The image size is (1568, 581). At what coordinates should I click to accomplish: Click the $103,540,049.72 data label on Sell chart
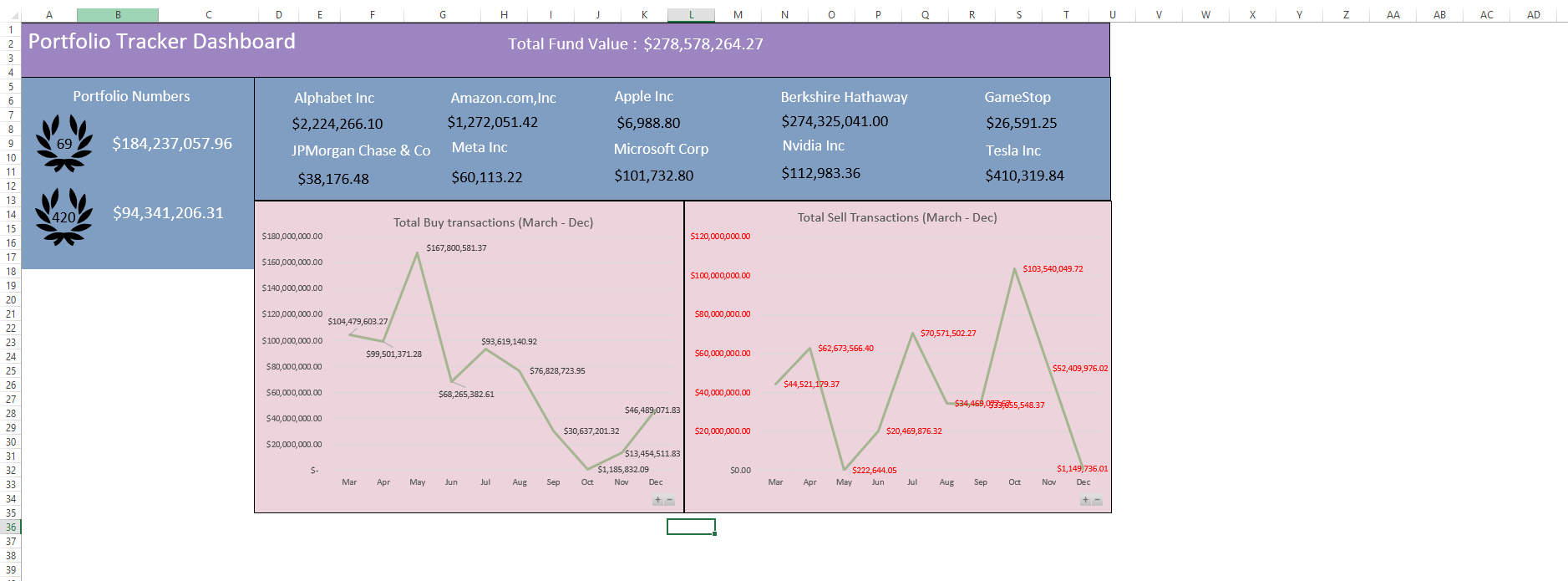1053,269
